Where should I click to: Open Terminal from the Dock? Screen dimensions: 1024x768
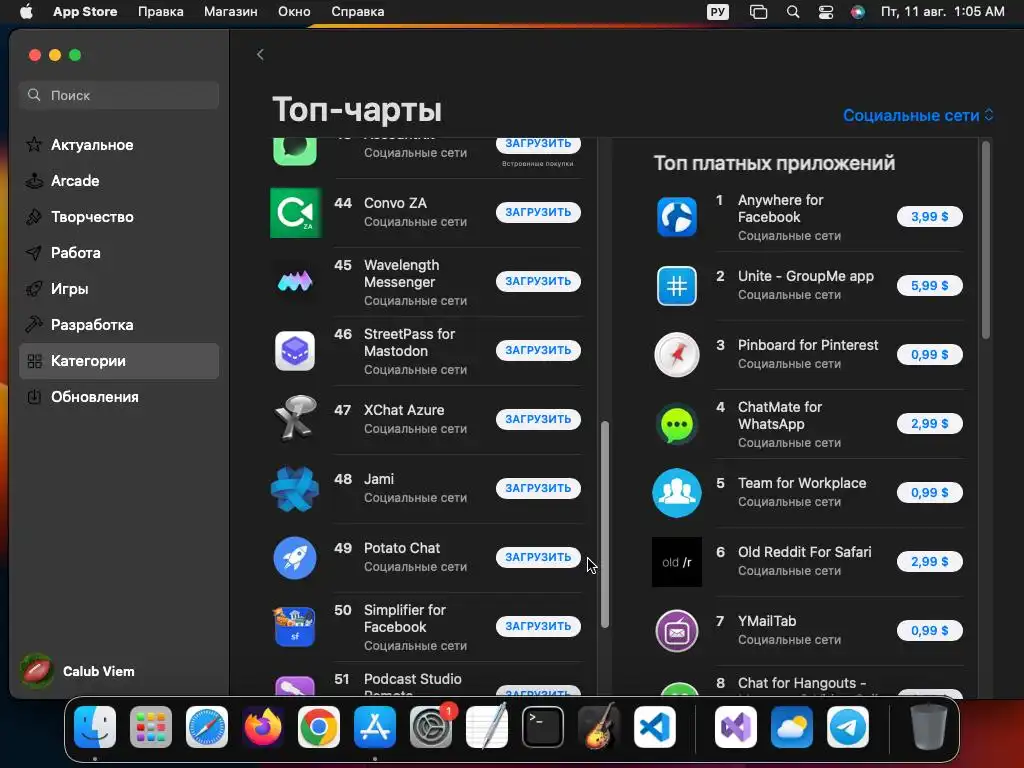[x=543, y=727]
